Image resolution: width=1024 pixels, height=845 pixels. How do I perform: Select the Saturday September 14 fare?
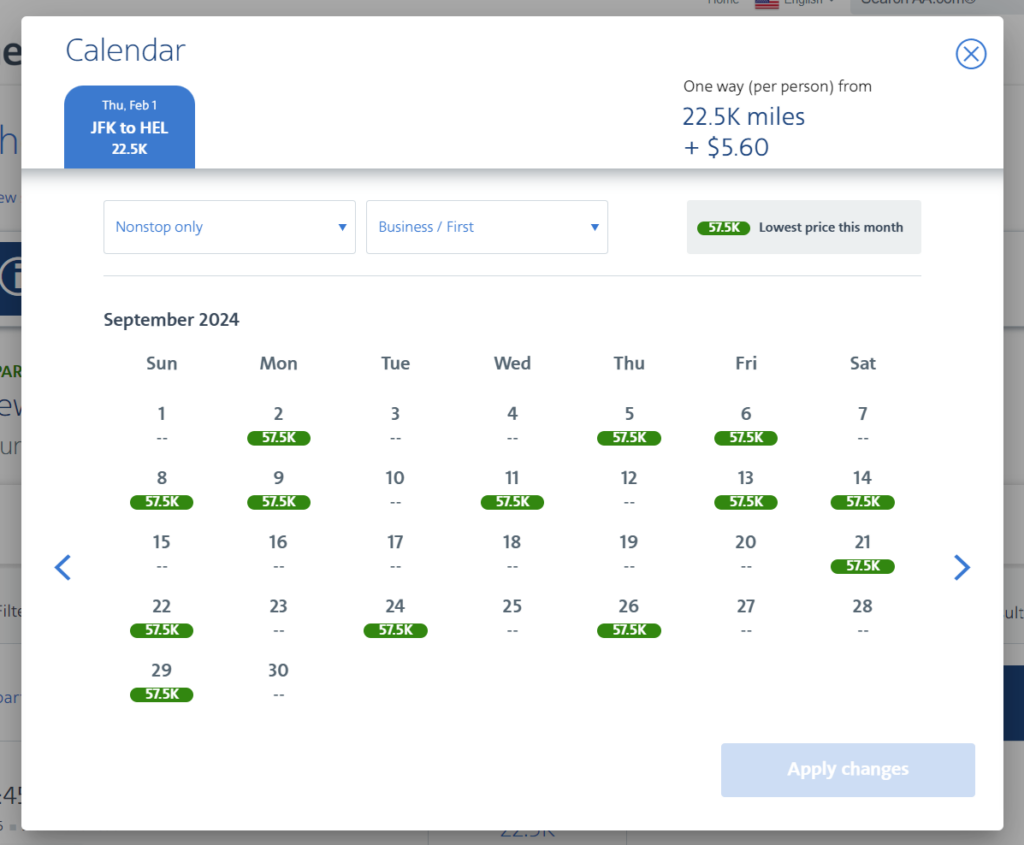862,502
